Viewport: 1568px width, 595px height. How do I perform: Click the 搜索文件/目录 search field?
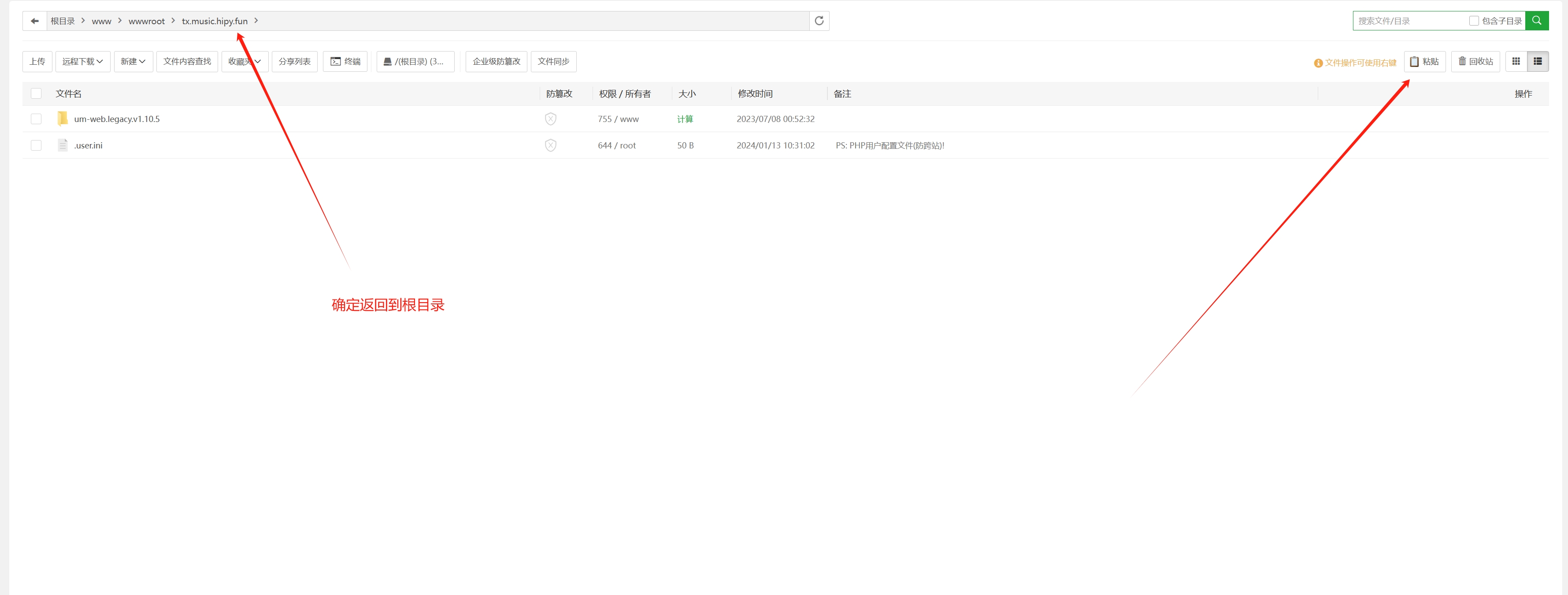click(x=1409, y=21)
